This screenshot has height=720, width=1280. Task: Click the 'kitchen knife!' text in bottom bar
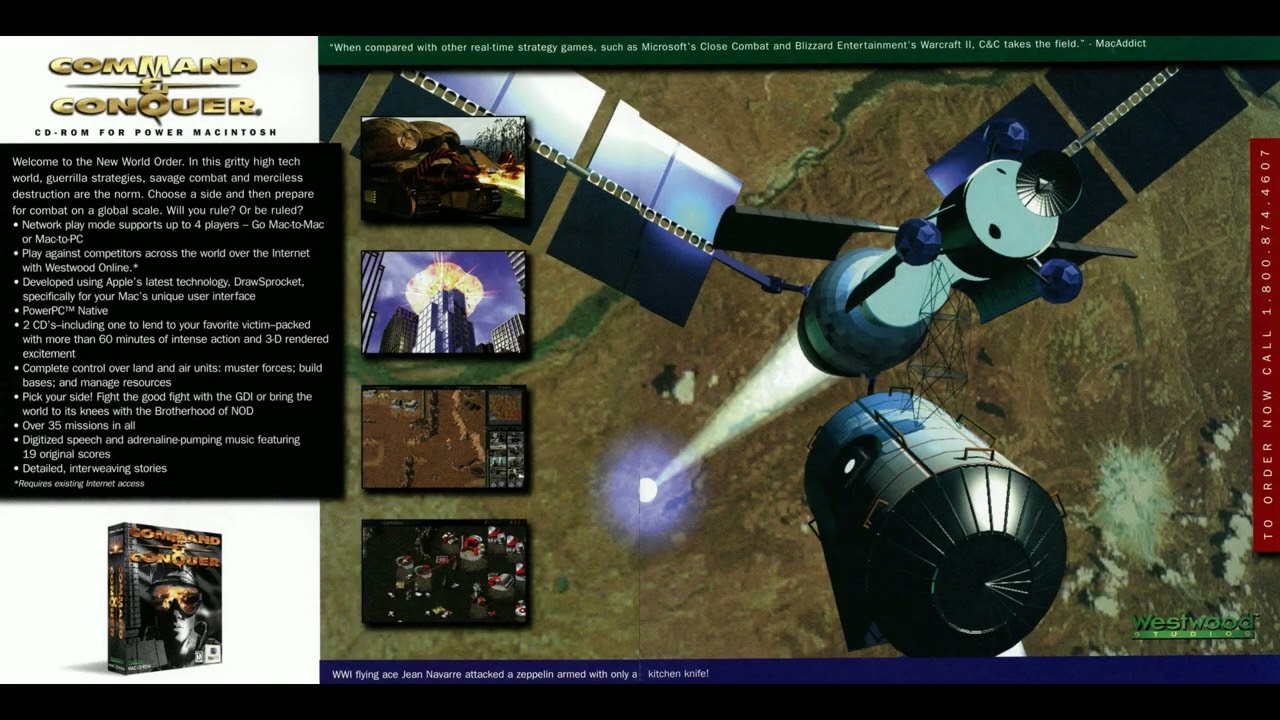678,674
